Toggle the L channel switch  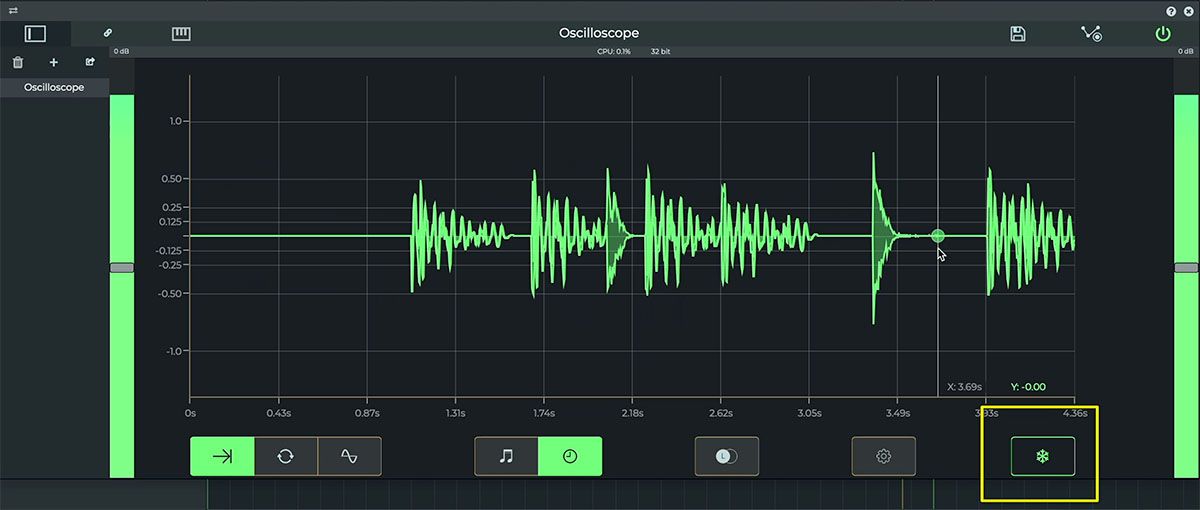pos(726,456)
